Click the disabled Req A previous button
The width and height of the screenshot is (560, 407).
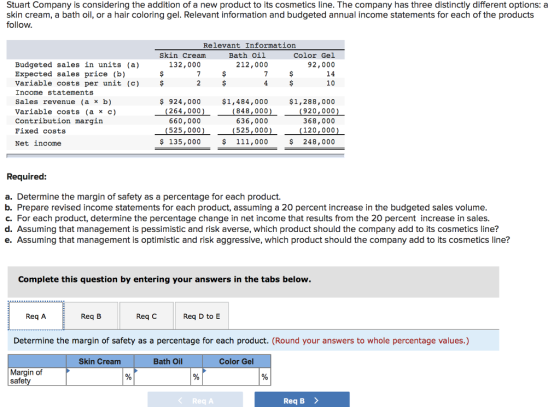tap(195, 400)
